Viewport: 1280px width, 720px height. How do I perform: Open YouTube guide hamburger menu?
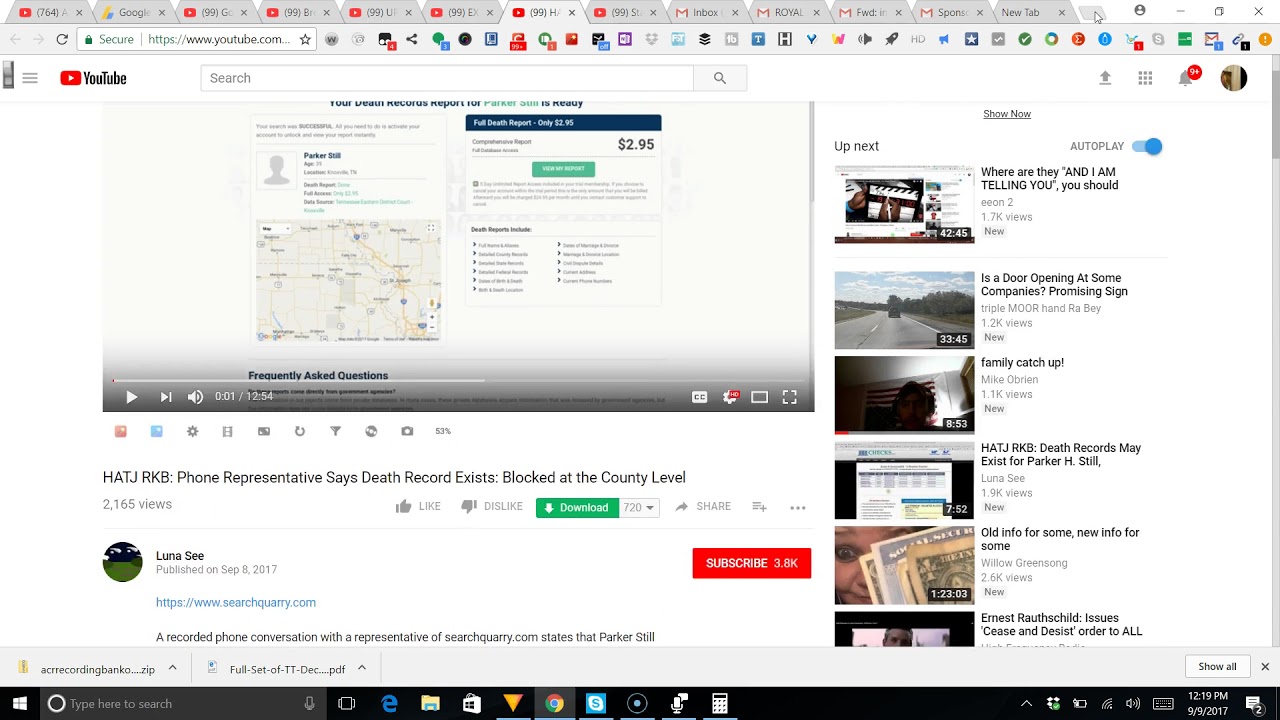click(x=30, y=78)
